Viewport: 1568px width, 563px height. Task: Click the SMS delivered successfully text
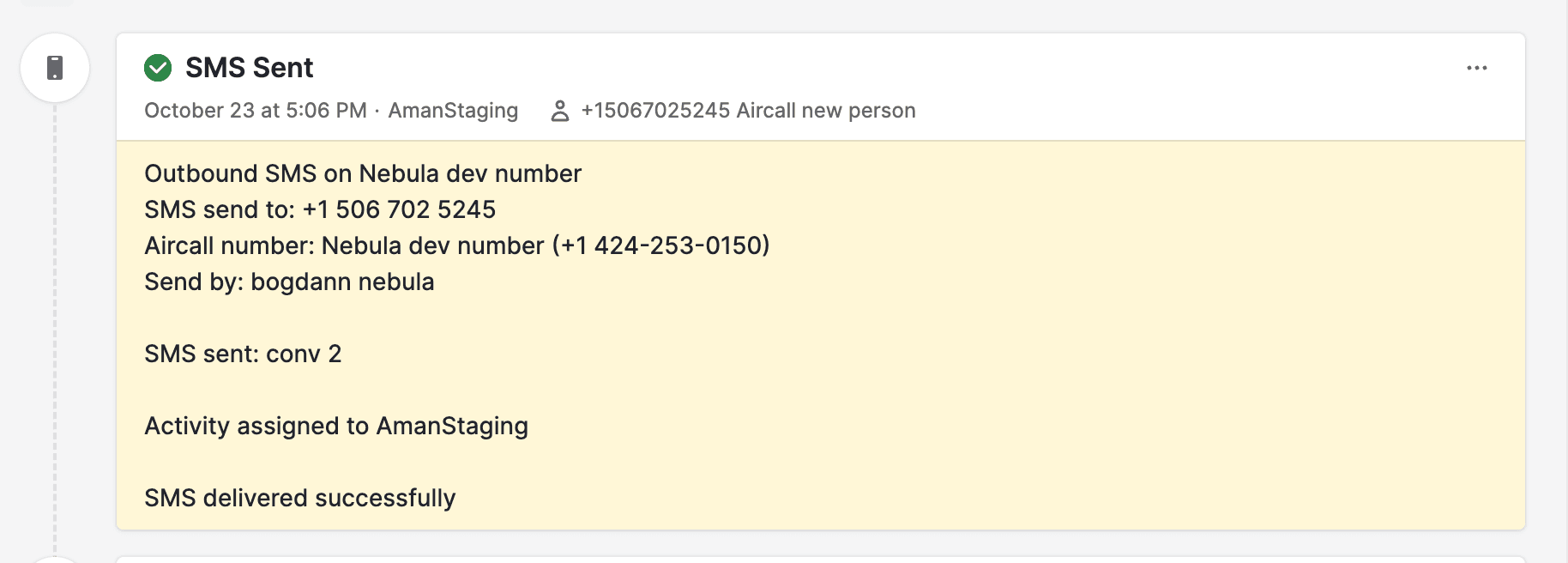pyautogui.click(x=299, y=499)
